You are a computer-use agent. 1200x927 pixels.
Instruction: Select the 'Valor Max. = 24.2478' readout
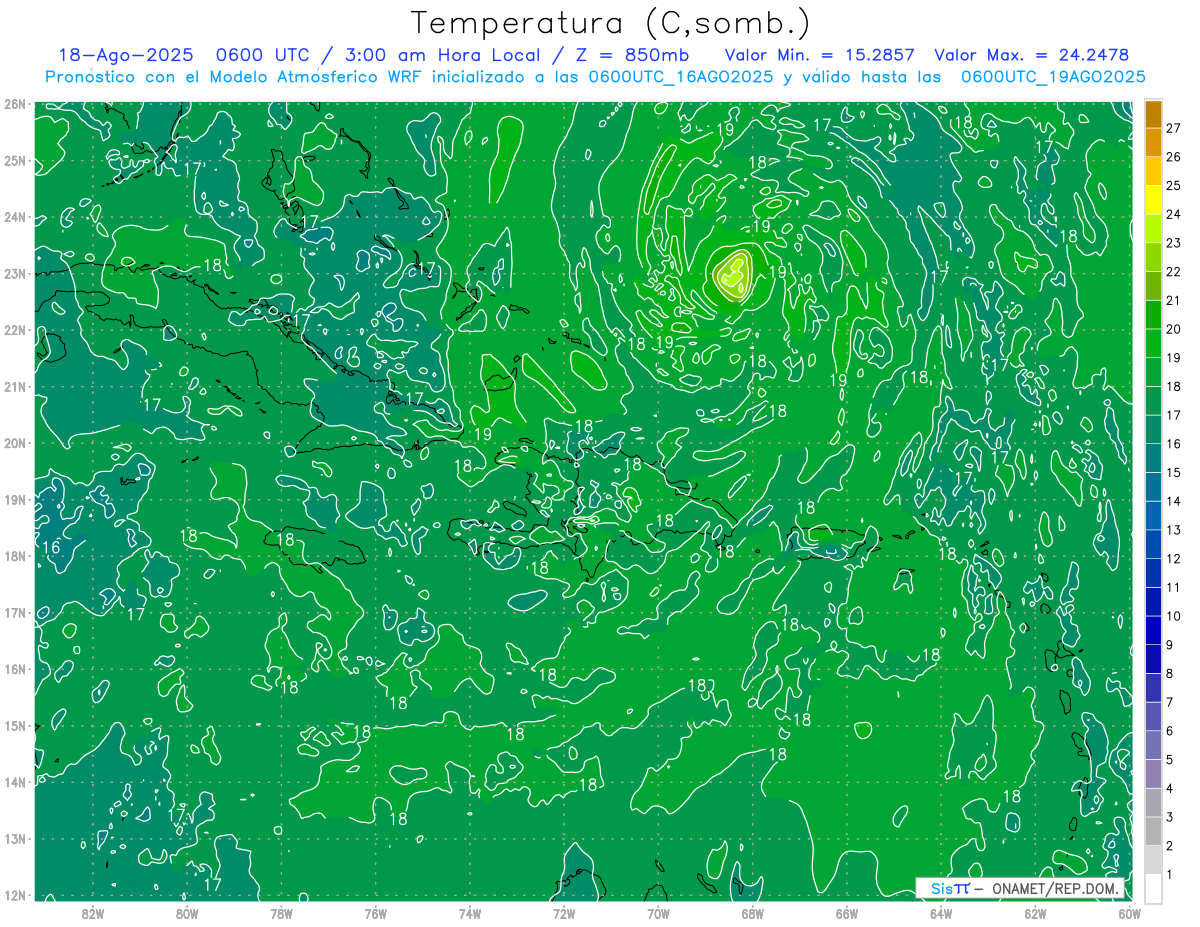tap(1031, 56)
